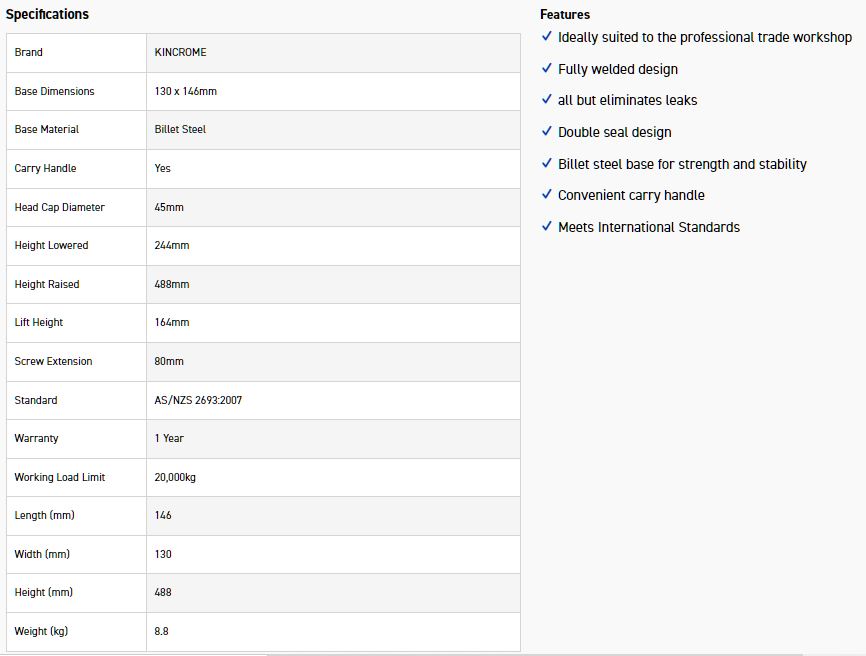Select the "164mm" lift height value
866x656 pixels.
point(172,322)
